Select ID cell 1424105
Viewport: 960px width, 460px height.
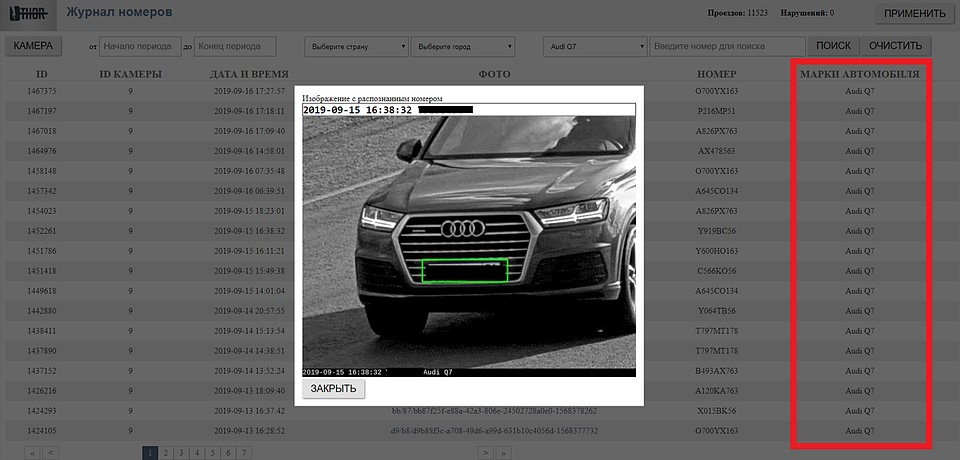42,431
